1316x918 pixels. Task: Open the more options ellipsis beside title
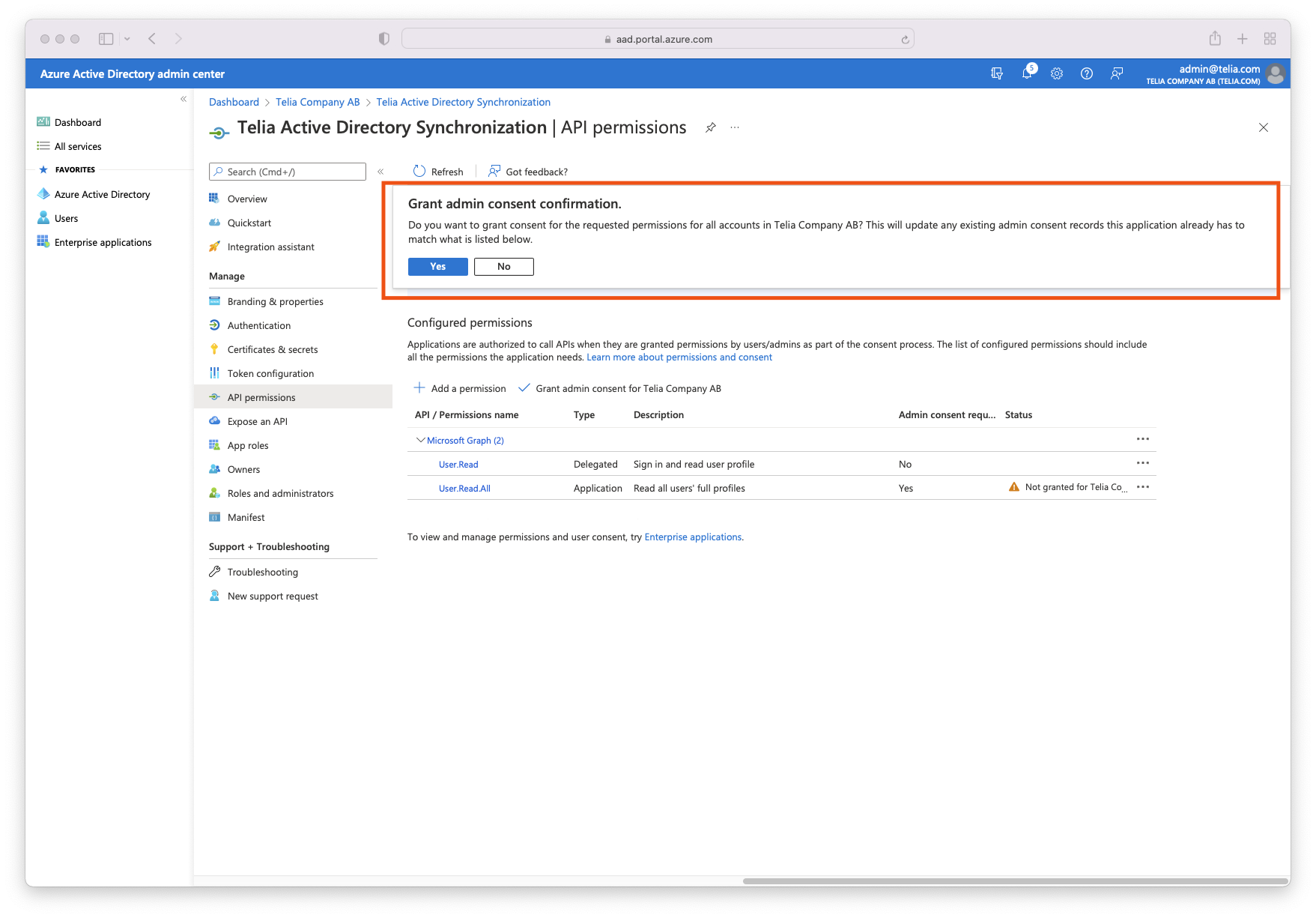point(735,128)
